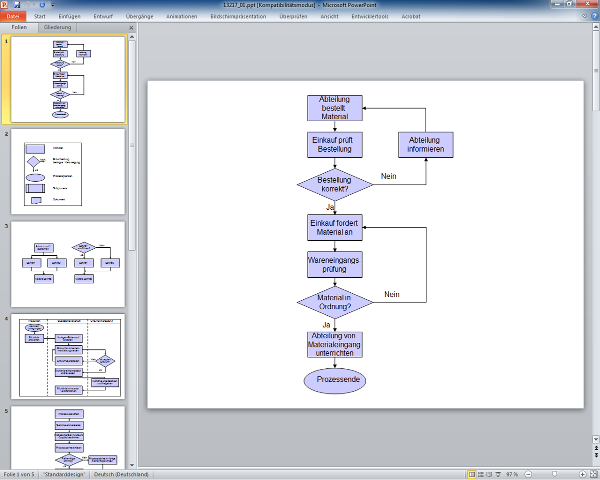This screenshot has height=480, width=600.
Task: Click the slide panel scroll down arrow
Action: 131,463
